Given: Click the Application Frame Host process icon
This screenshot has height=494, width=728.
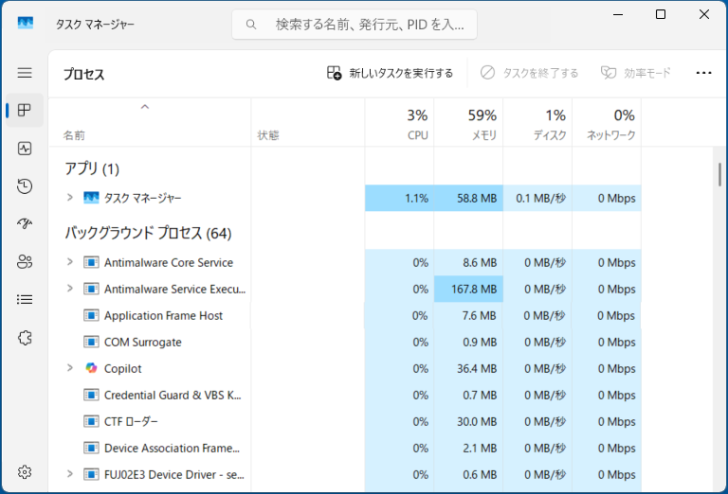Looking at the screenshot, I should [x=91, y=316].
